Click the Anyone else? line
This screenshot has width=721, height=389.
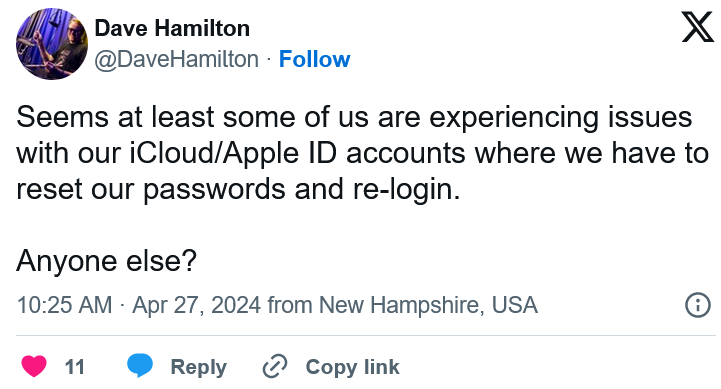click(107, 261)
